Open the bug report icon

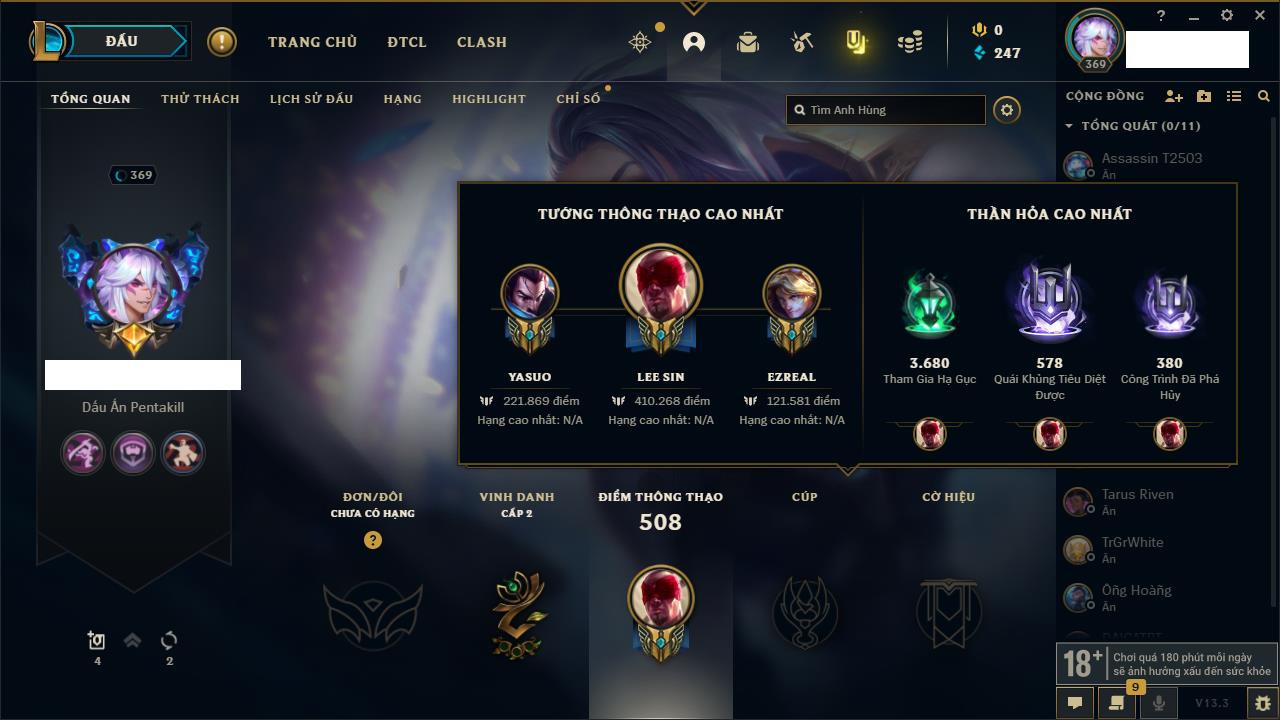[x=1263, y=703]
